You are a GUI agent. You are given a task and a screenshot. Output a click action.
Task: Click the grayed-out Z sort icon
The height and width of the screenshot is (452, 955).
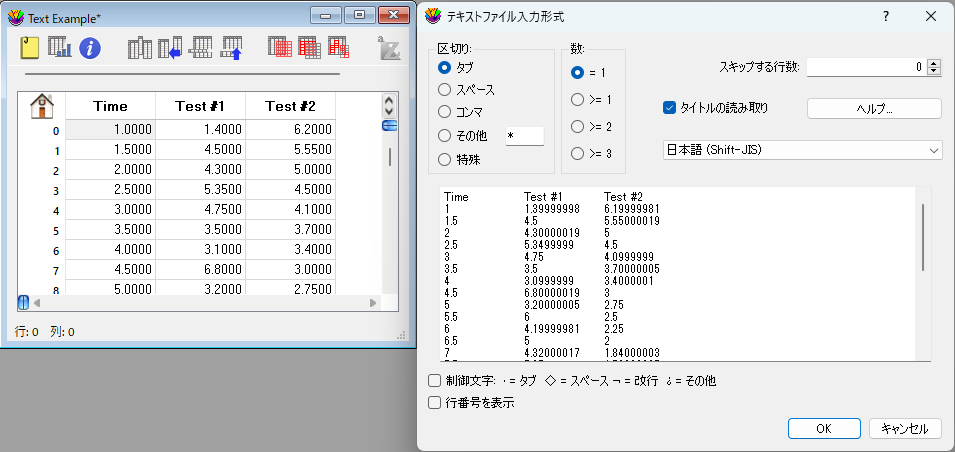388,47
